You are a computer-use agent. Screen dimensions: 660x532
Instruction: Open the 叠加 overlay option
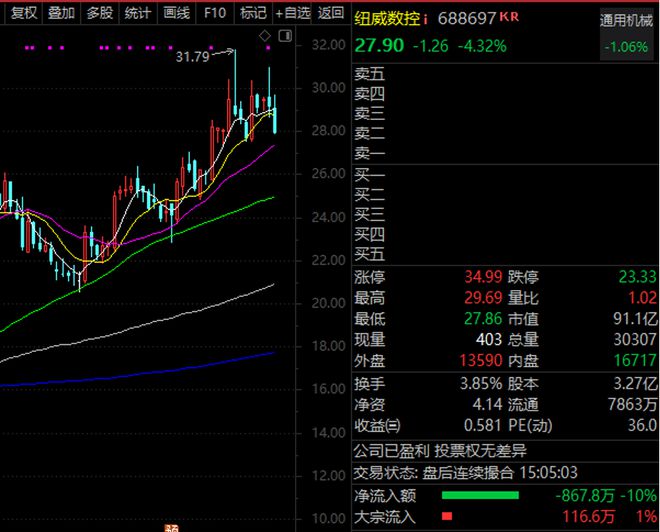61,13
